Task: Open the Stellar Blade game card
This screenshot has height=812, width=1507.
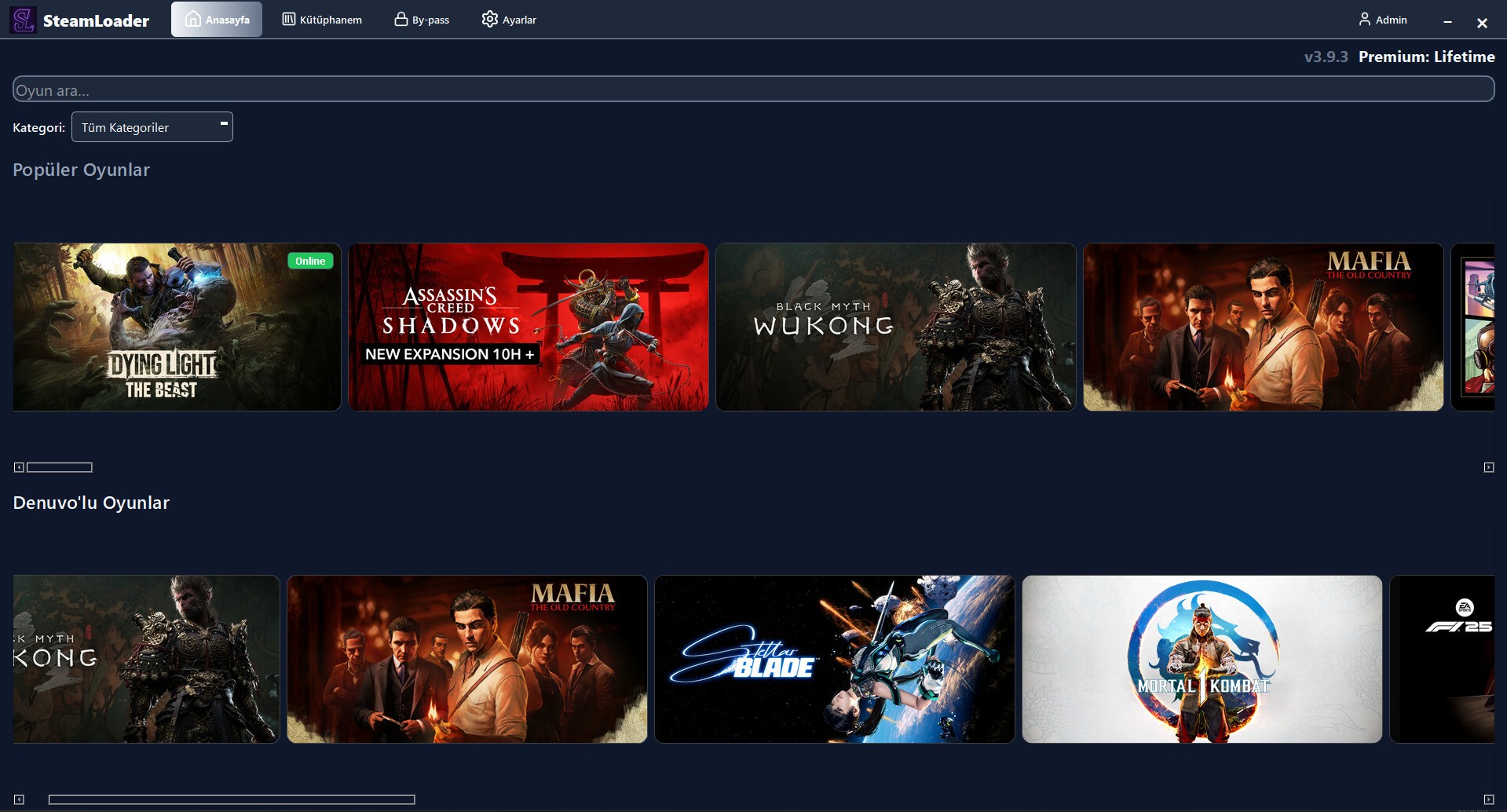Action: (834, 659)
